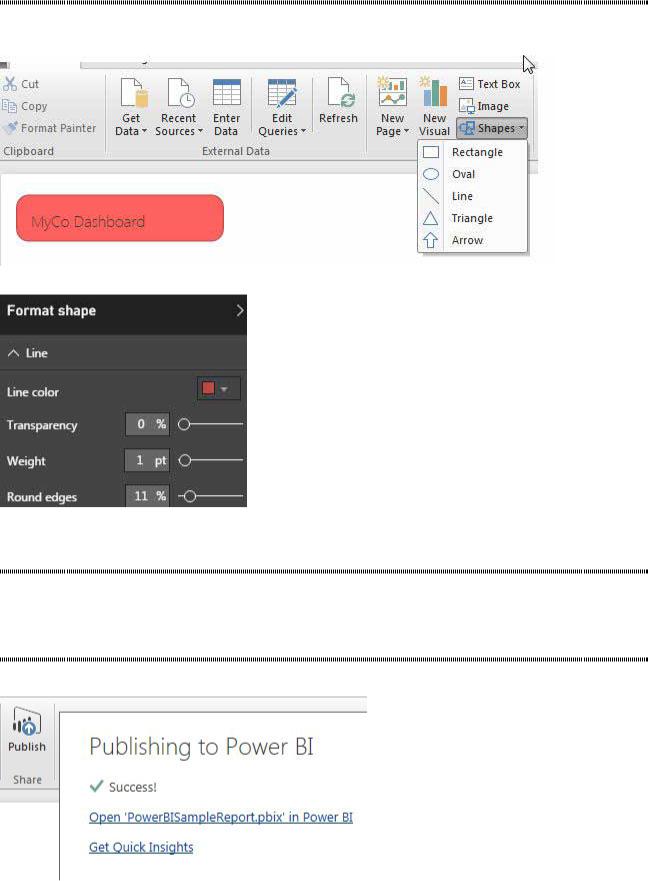
Task: Click the Weight slider handle
Action: coord(184,460)
